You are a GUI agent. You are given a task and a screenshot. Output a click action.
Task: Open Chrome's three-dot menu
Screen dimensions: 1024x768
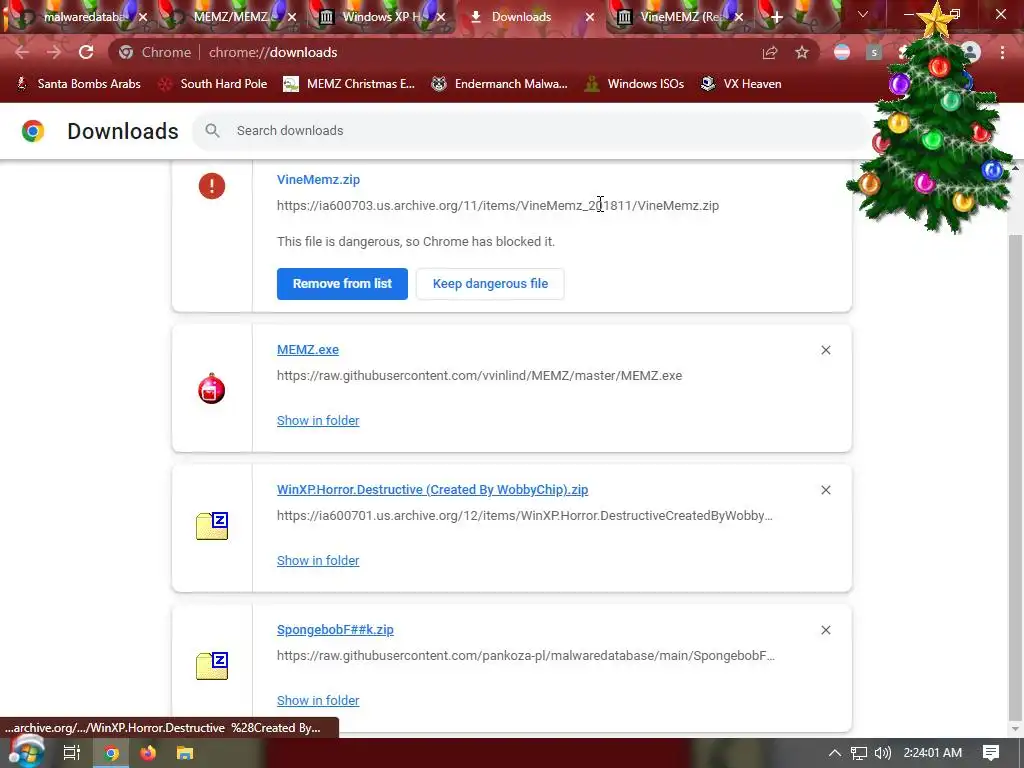coord(1002,52)
